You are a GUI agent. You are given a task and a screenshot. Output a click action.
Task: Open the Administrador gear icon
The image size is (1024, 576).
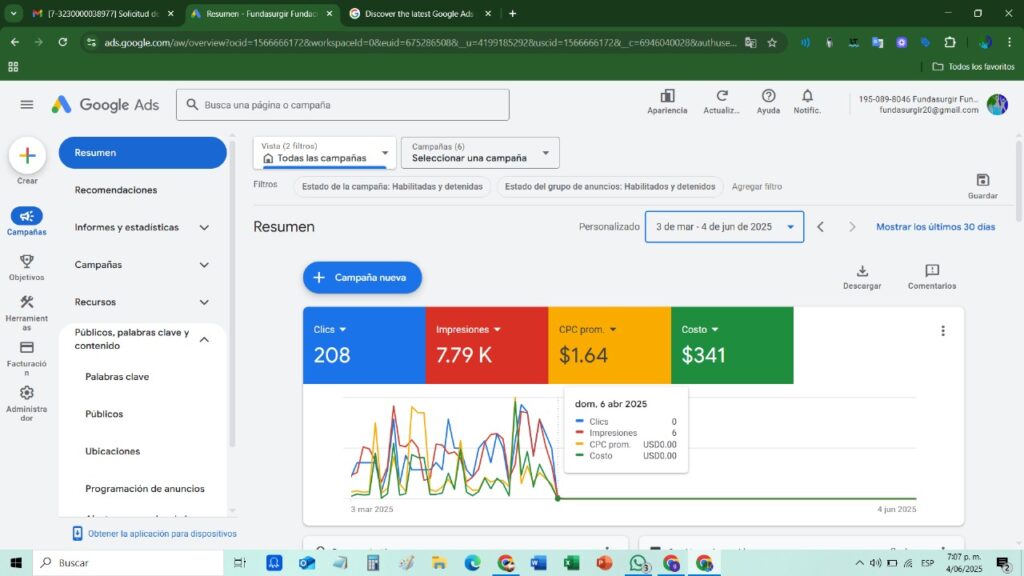(x=27, y=393)
